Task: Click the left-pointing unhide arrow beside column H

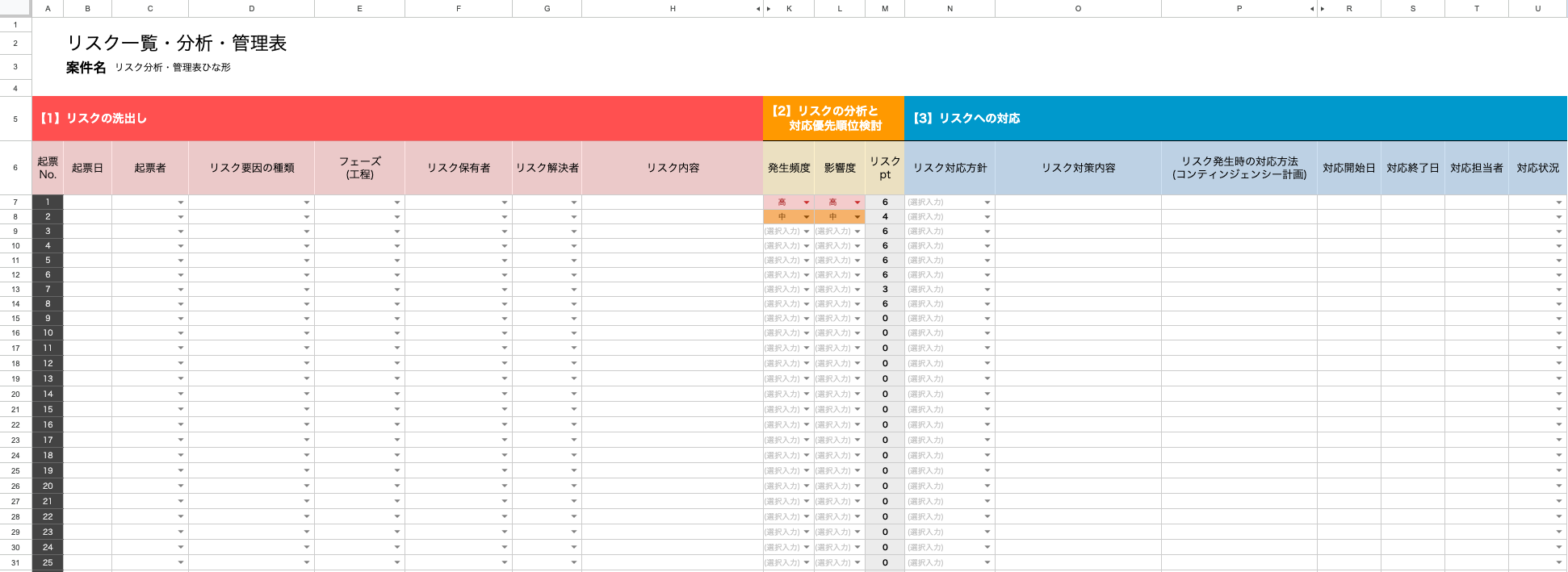Action: point(757,9)
